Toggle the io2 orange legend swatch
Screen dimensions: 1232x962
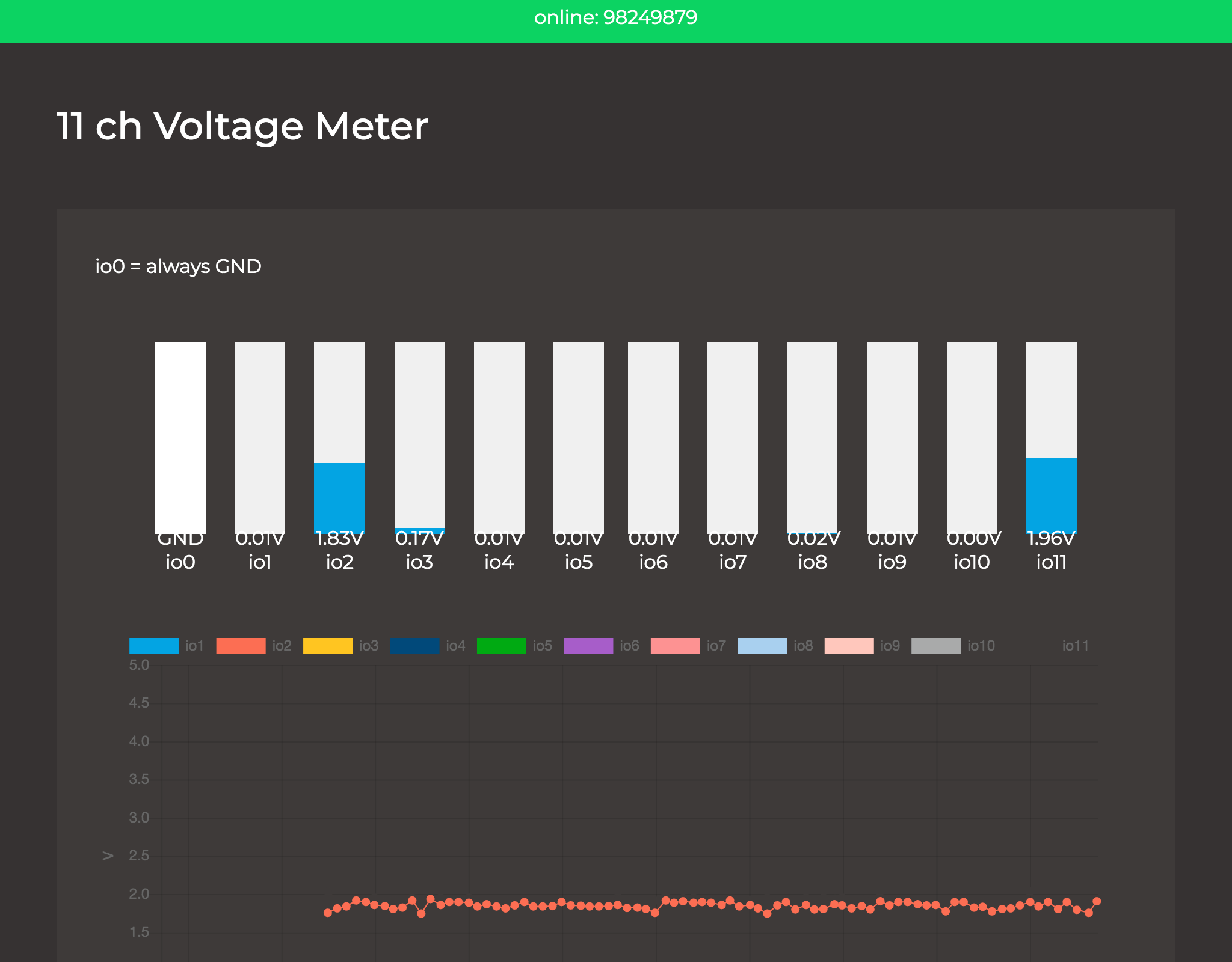pos(241,646)
